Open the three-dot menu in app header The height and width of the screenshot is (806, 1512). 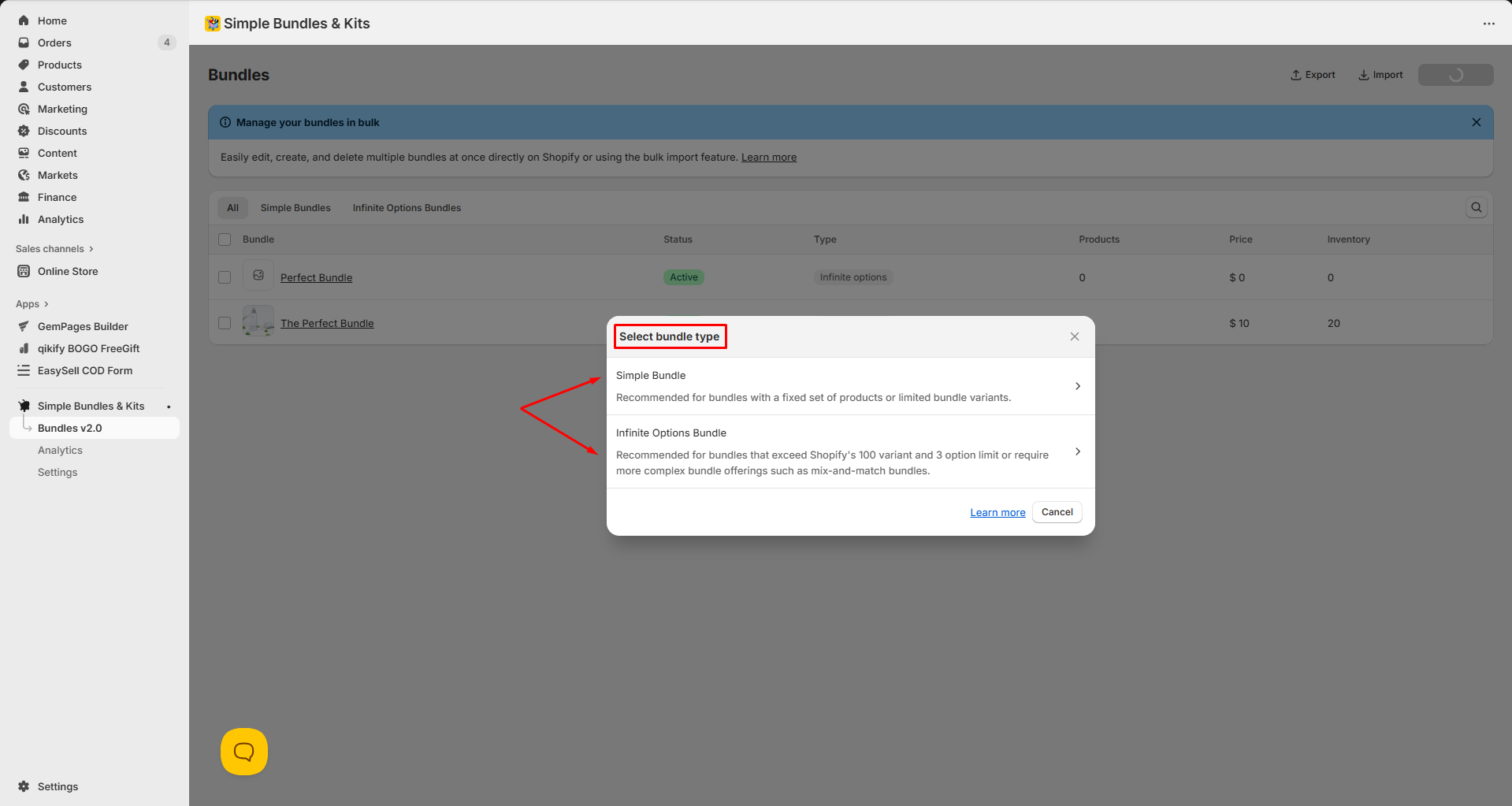click(1488, 24)
